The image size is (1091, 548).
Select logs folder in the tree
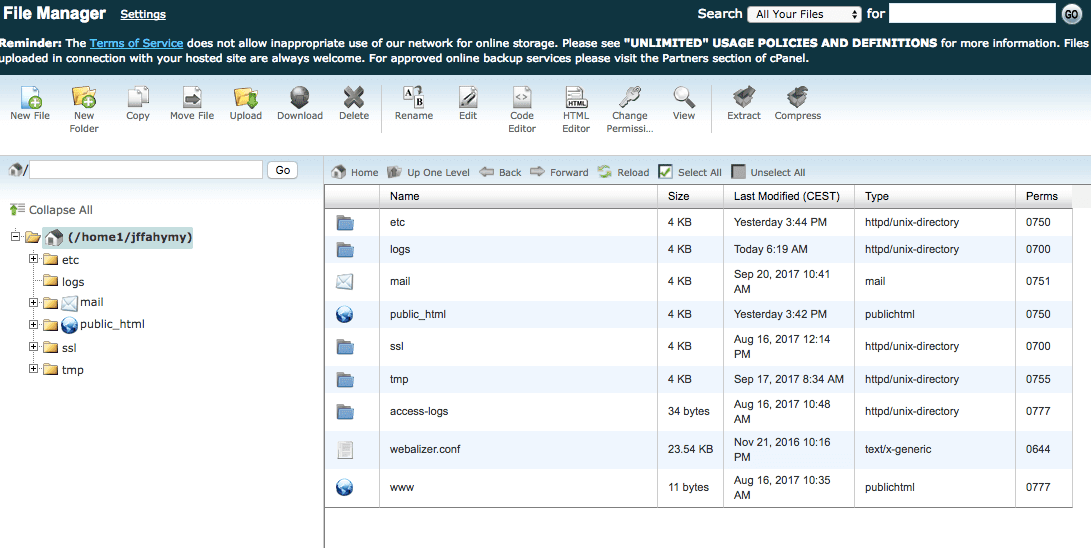pyautogui.click(x=72, y=282)
